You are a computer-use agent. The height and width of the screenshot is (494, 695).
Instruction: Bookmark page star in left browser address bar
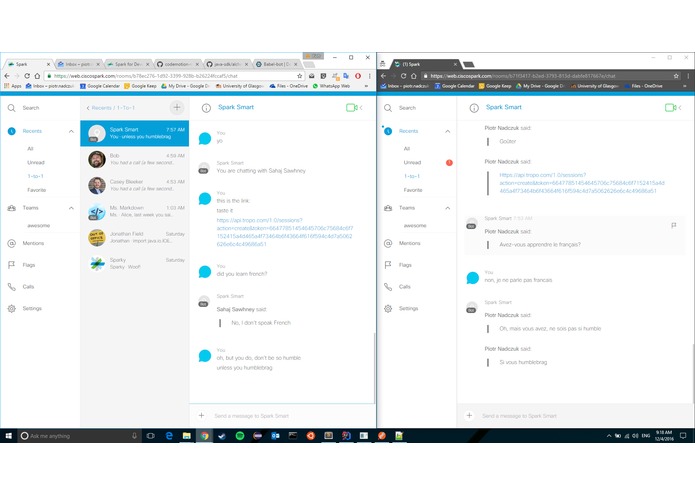coord(300,76)
